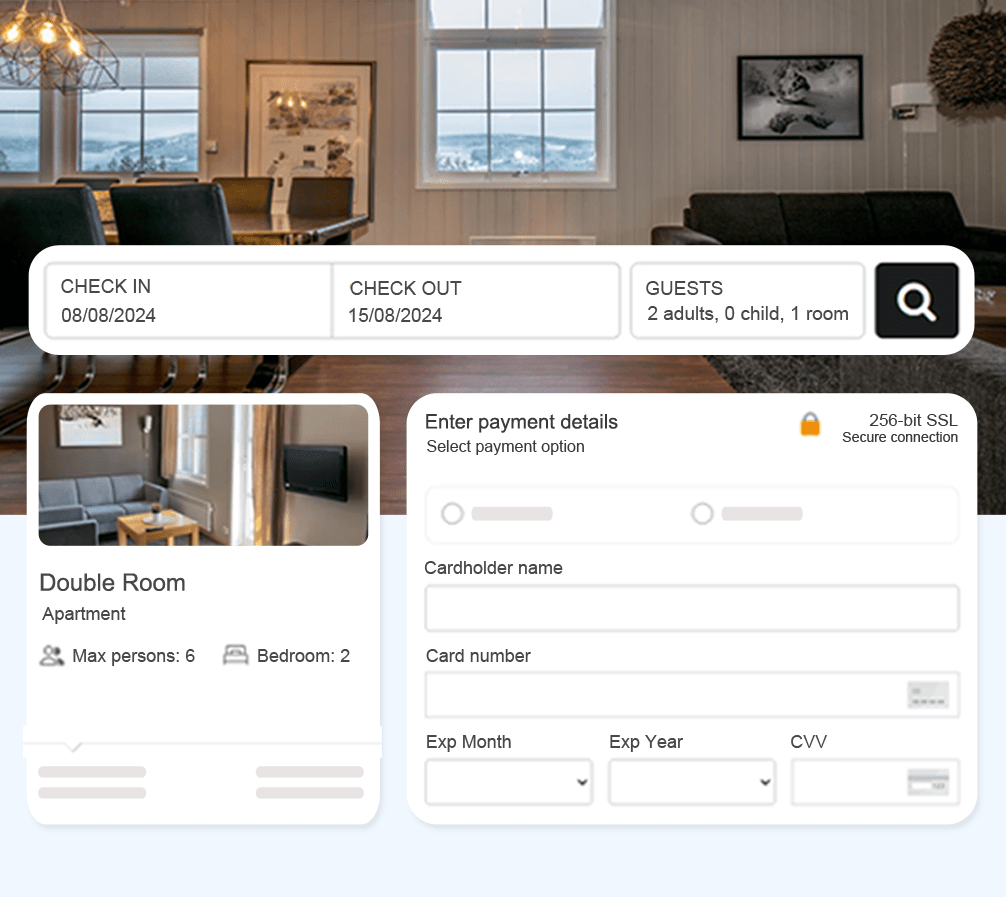This screenshot has width=1006, height=897.
Task: Open the Guests selector field
Action: (747, 300)
